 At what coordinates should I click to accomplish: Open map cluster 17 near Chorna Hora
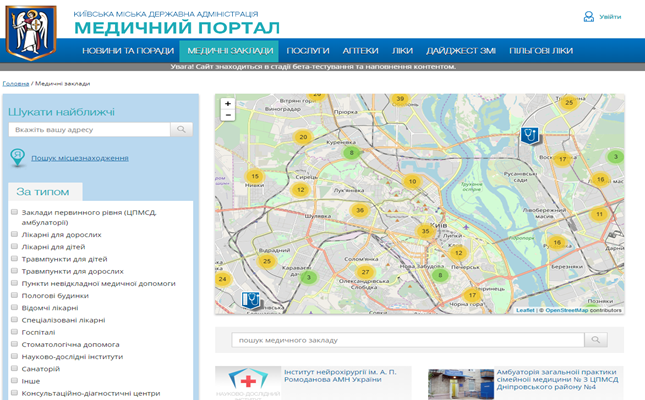coord(472,295)
